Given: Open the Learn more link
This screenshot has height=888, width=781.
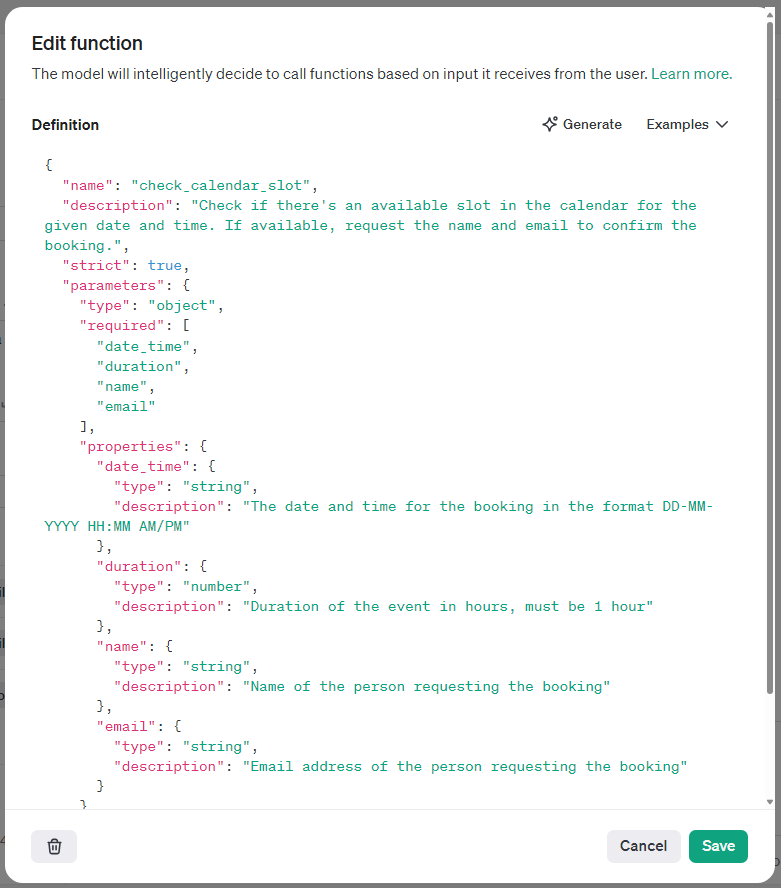Looking at the screenshot, I should (692, 74).
